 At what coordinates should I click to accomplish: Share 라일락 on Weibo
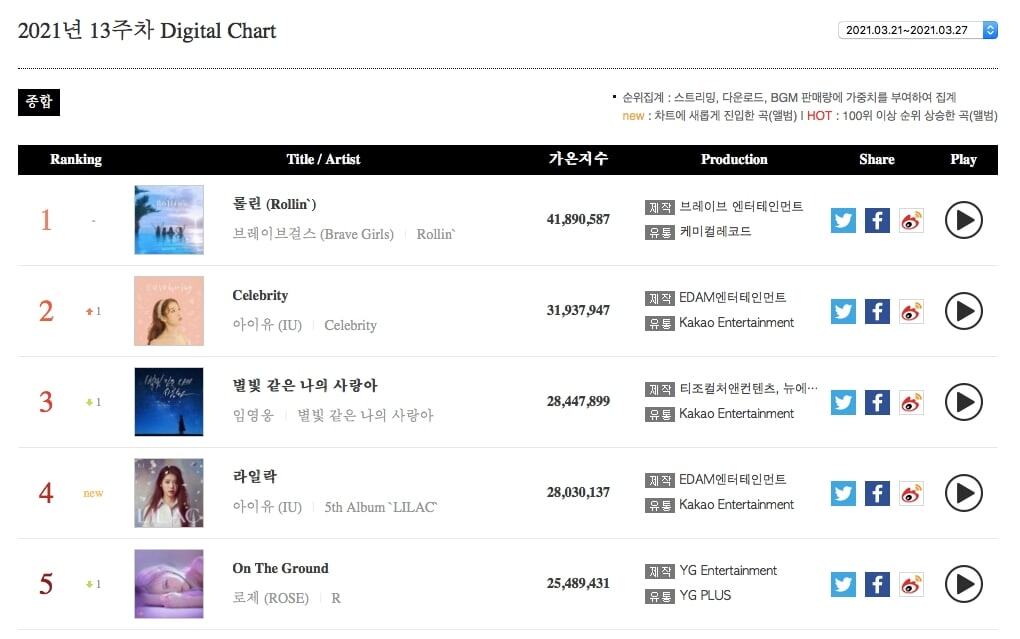[911, 493]
